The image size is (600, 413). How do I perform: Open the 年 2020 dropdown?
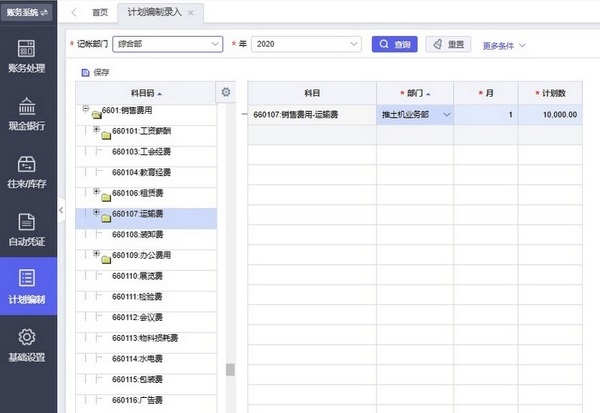[354, 44]
